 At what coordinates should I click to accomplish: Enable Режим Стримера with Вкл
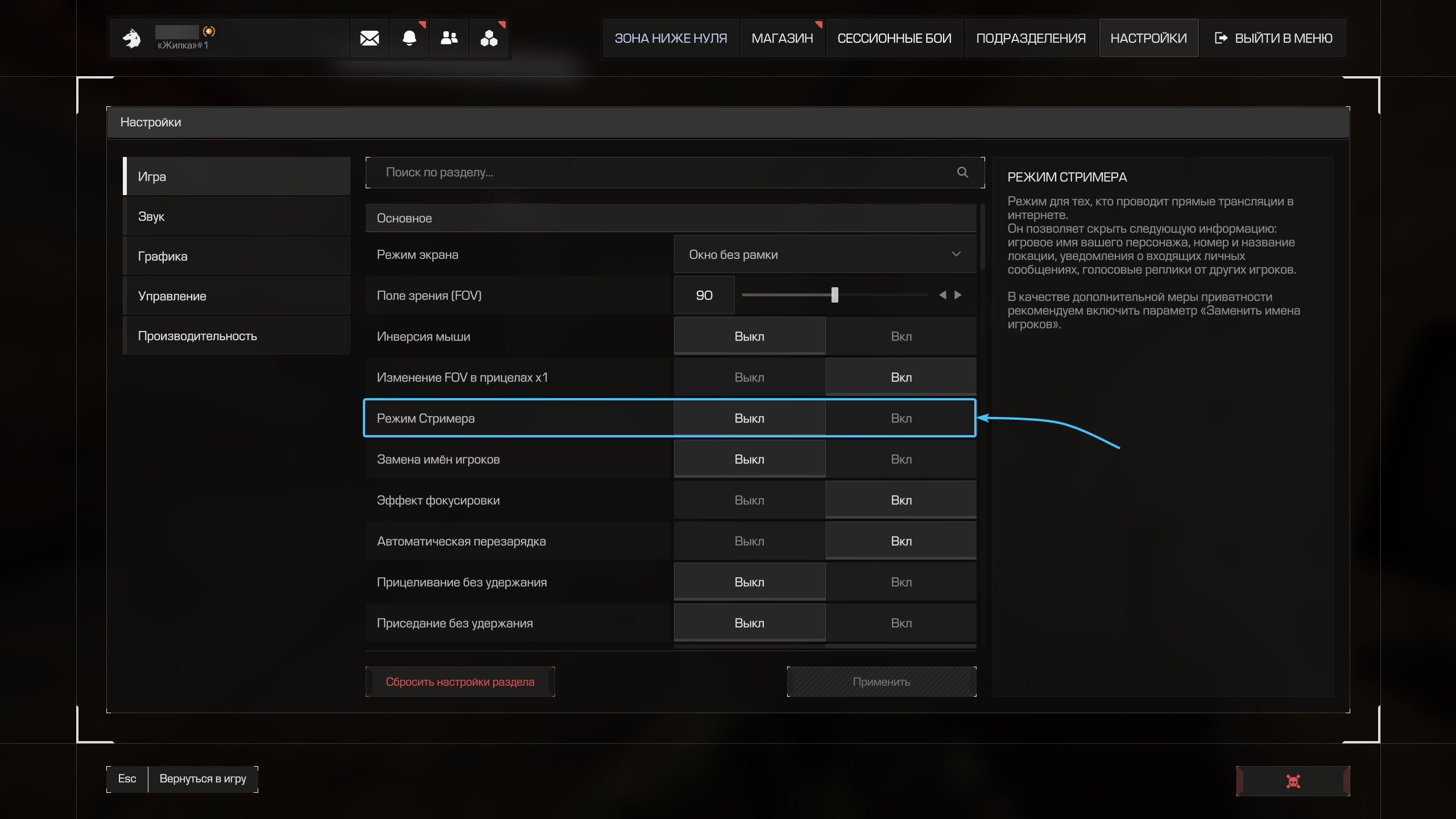click(901, 419)
